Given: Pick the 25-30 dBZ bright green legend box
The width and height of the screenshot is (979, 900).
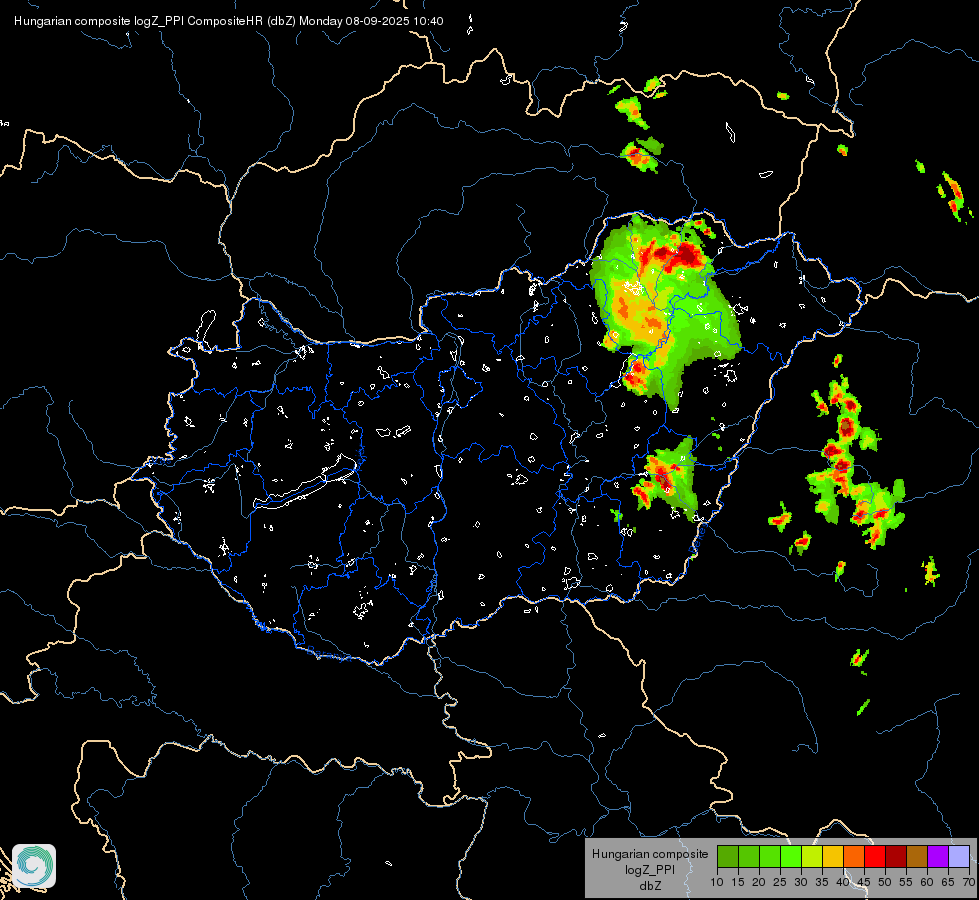Looking at the screenshot, I should pyautogui.click(x=791, y=856).
